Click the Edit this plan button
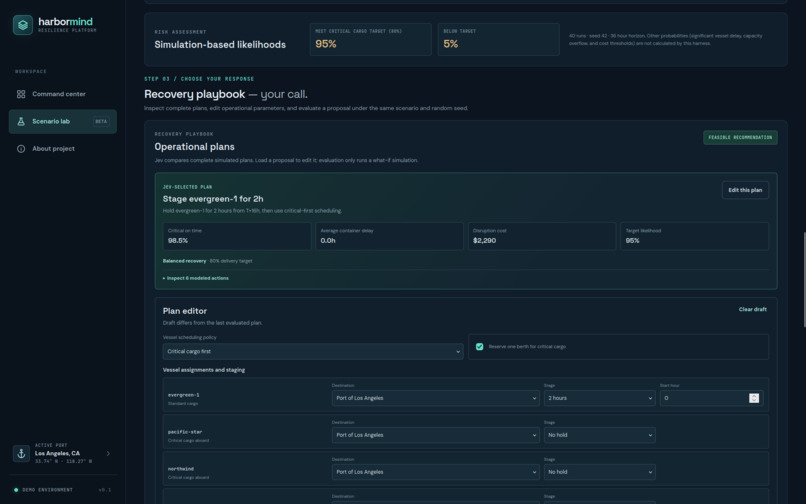The width and height of the screenshot is (806, 504). 745,190
